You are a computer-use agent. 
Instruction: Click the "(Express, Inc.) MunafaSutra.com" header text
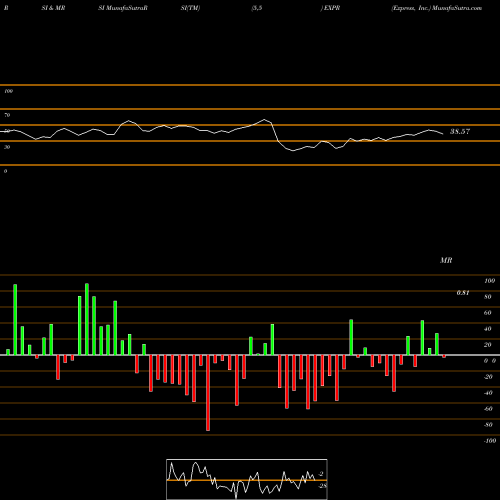437,8
